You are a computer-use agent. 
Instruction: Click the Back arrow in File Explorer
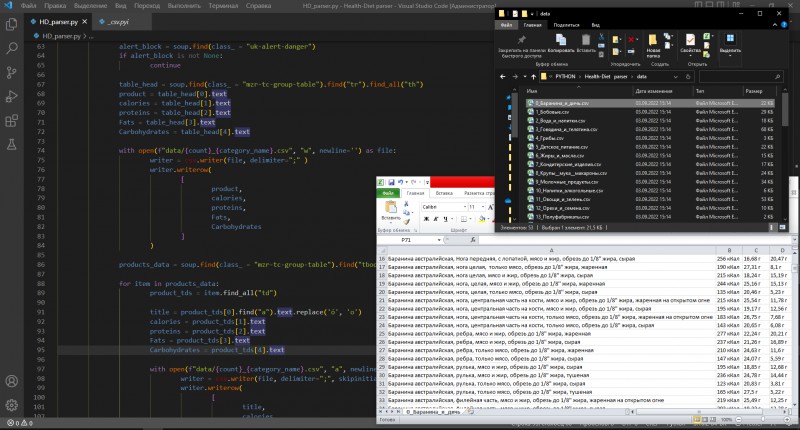(503, 77)
